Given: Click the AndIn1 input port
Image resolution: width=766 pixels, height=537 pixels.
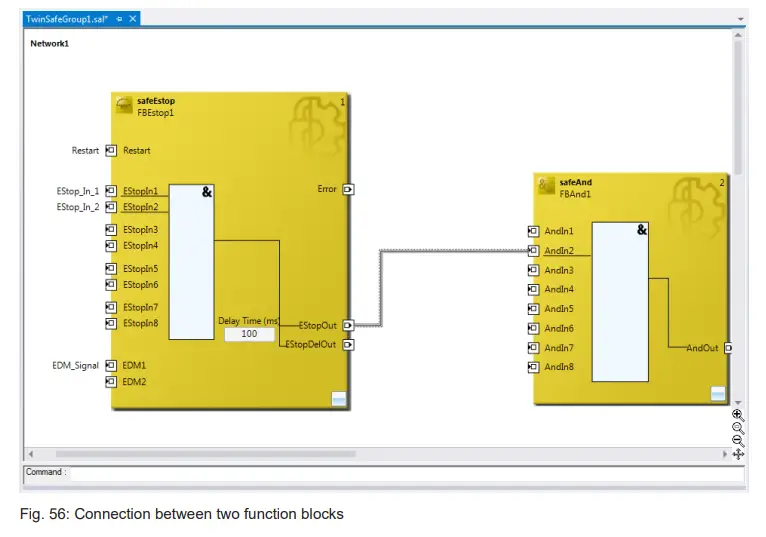Looking at the screenshot, I should click(533, 231).
